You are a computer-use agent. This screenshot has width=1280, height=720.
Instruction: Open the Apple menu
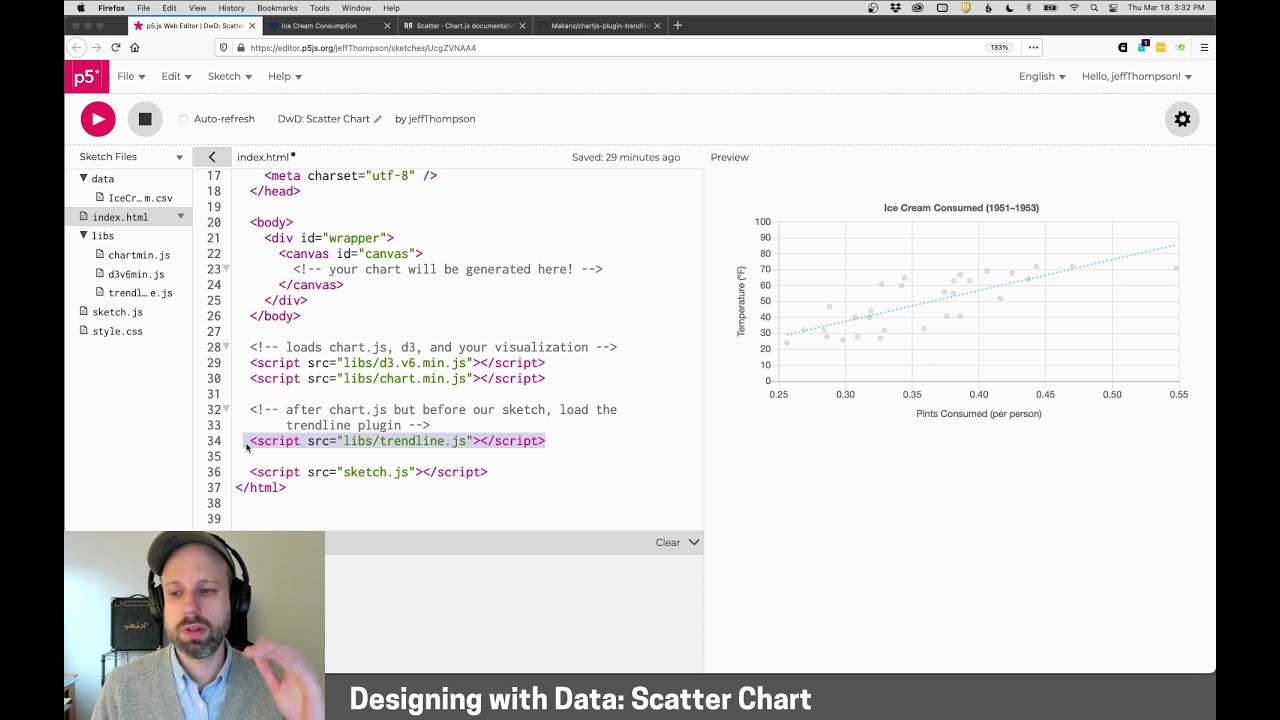point(80,8)
